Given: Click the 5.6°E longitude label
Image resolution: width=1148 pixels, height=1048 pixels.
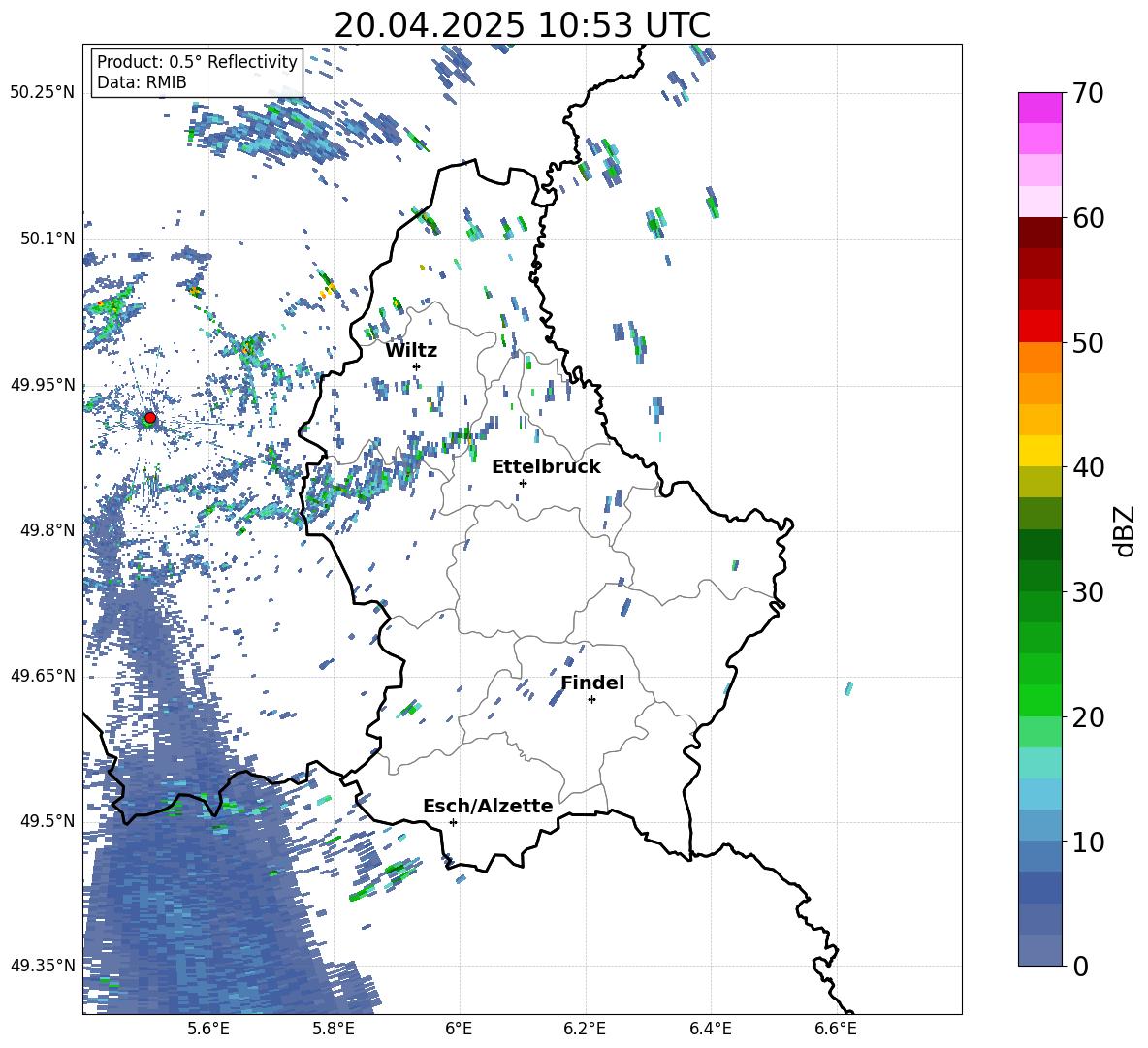Looking at the screenshot, I should [207, 1029].
